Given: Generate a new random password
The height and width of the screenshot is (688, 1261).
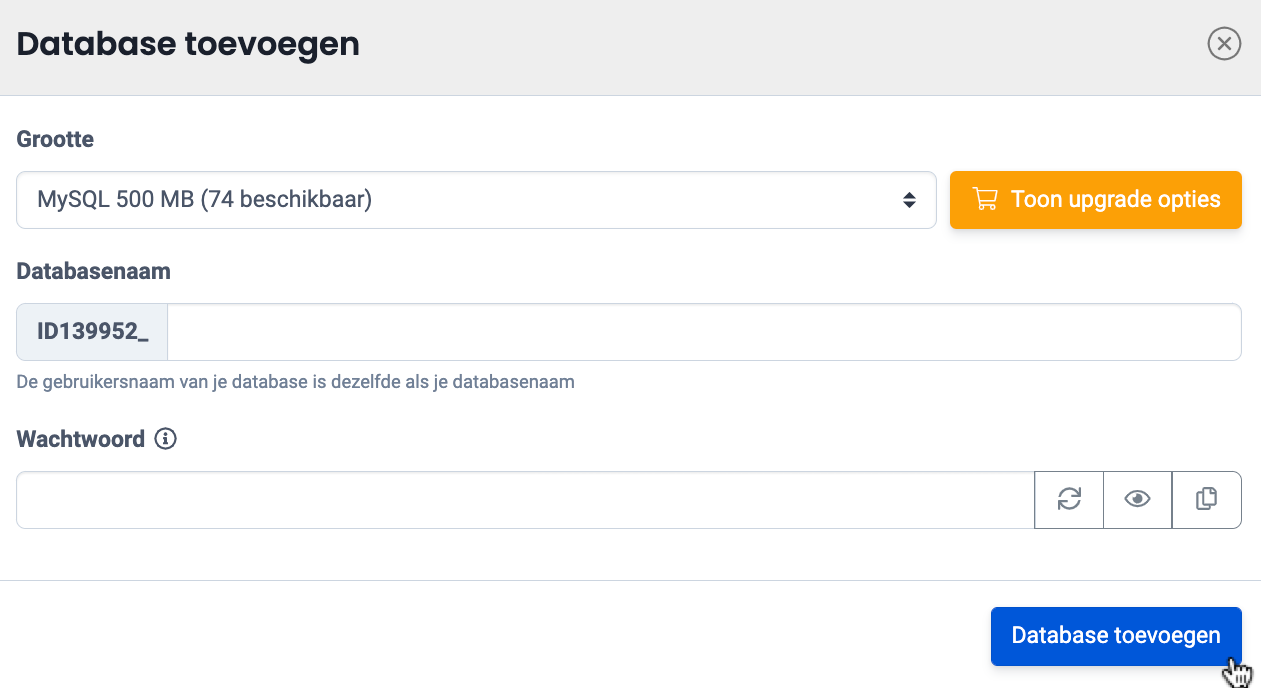Looking at the screenshot, I should 1069,499.
